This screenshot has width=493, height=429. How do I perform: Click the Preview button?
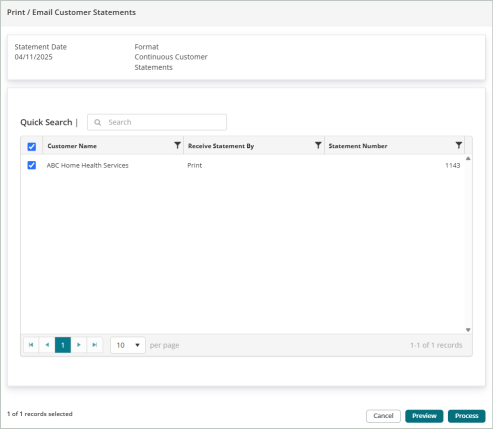point(424,416)
